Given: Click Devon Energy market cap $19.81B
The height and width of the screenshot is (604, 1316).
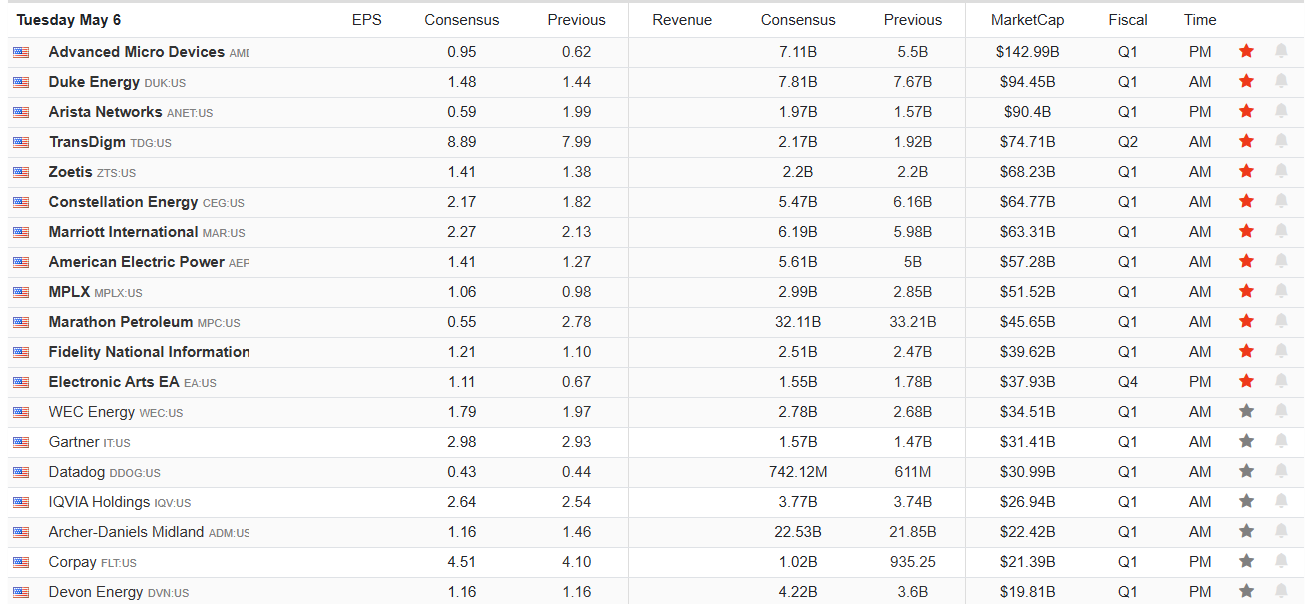Looking at the screenshot, I should (x=1027, y=592).
